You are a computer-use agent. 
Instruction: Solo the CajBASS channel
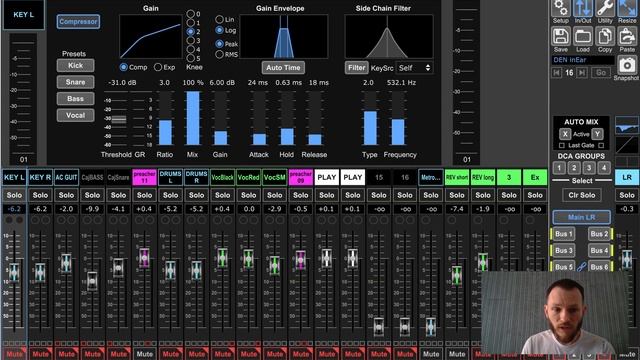tap(92, 195)
